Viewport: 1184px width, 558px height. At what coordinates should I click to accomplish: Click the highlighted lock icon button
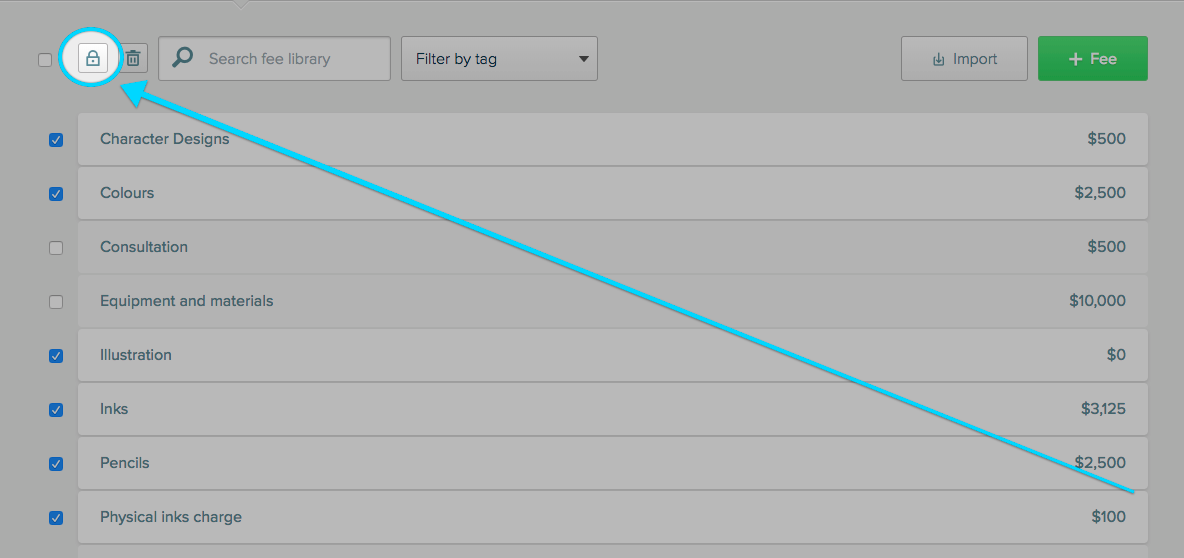[x=93, y=58]
